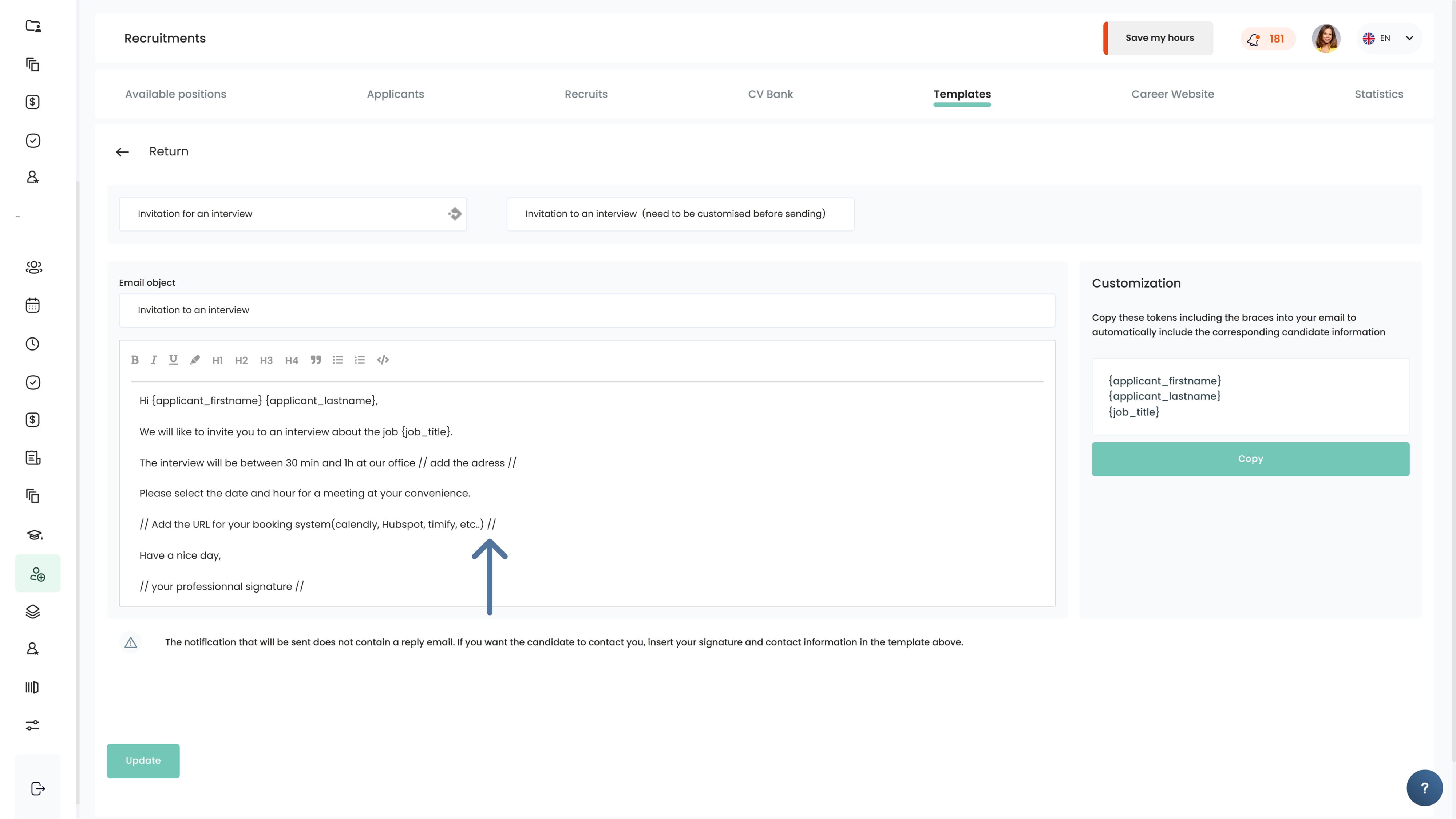The height and width of the screenshot is (819, 1456).
Task: Open the receipt document icon in the sidebar
Action: [33, 458]
